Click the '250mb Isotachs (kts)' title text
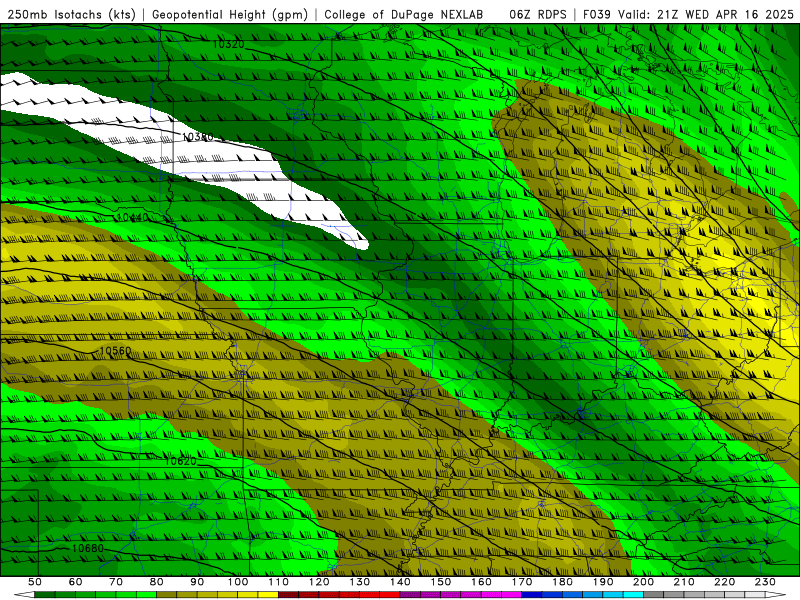800x600 pixels. [x=71, y=15]
